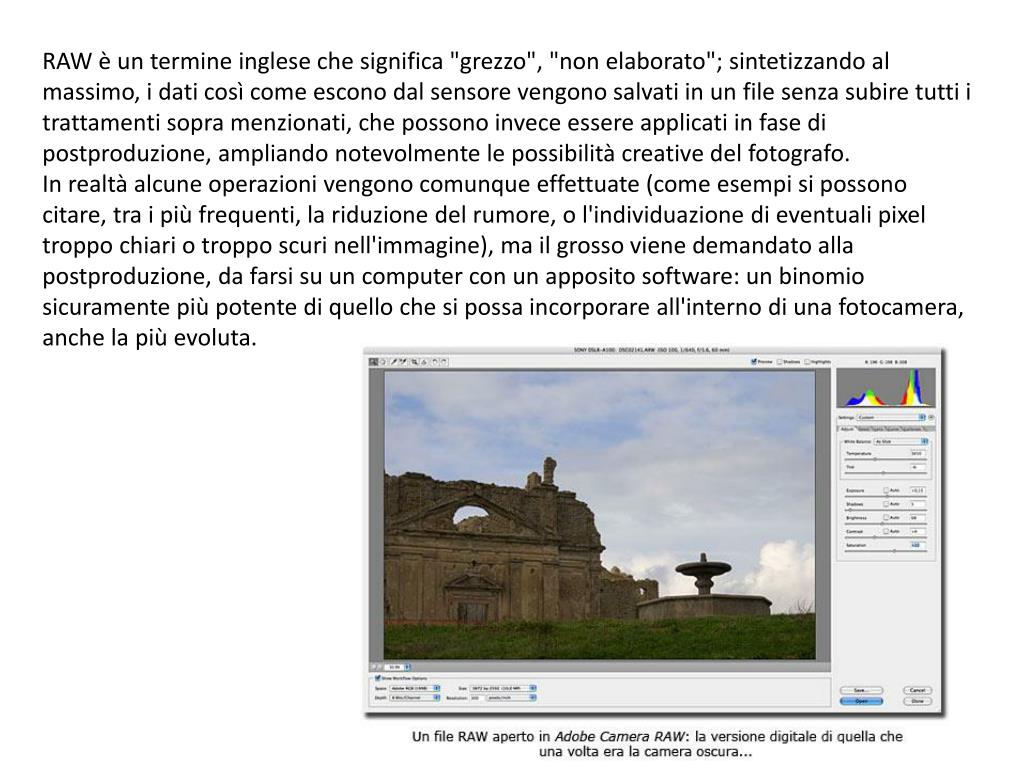This screenshot has width=1024, height=768.
Task: Enable the Highlights clipping checkbox
Action: point(808,361)
